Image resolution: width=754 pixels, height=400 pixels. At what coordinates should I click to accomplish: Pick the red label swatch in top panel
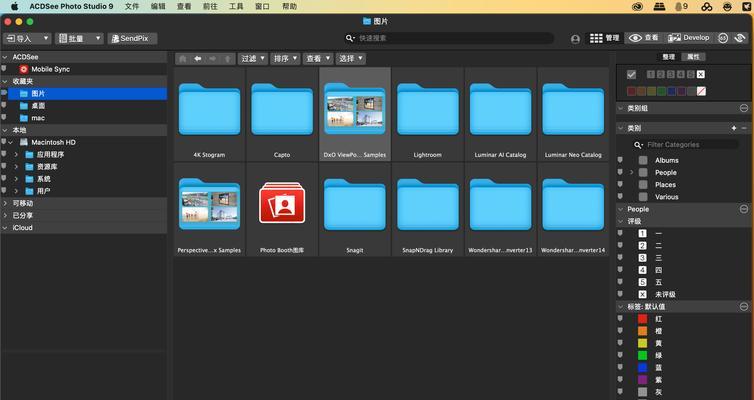coord(631,91)
